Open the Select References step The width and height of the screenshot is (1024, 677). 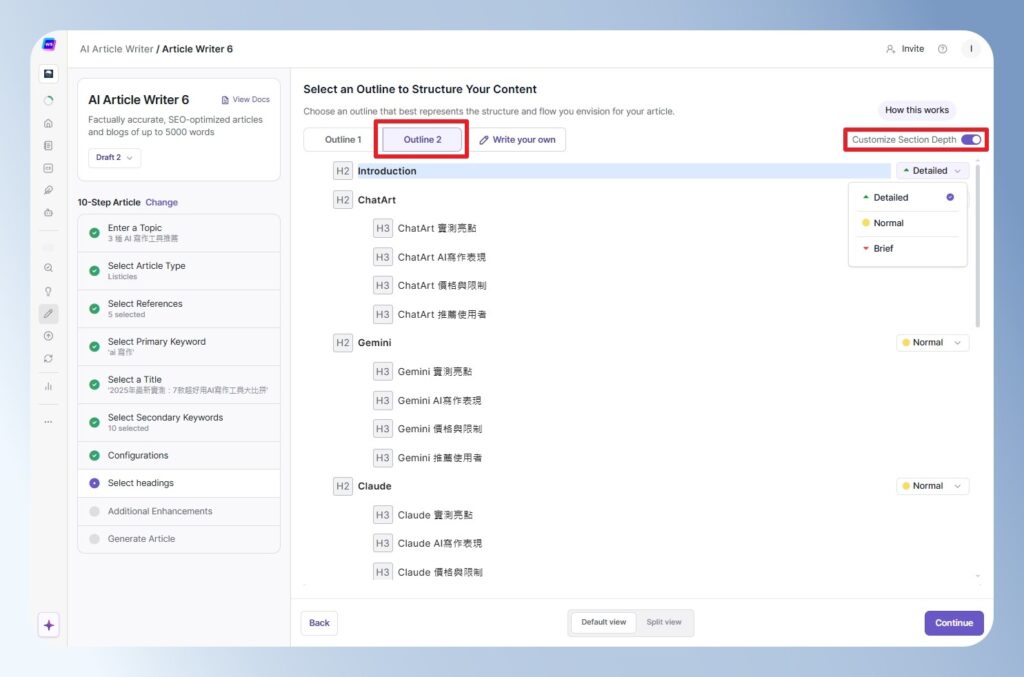[x=179, y=308]
